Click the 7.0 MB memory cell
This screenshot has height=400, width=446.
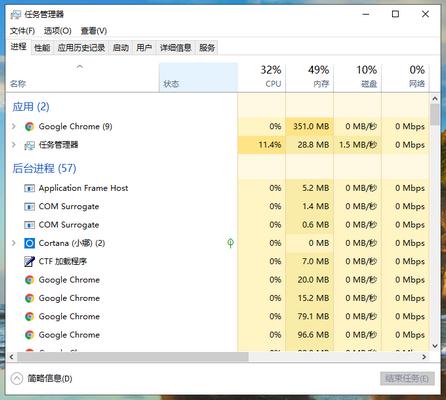coord(310,261)
